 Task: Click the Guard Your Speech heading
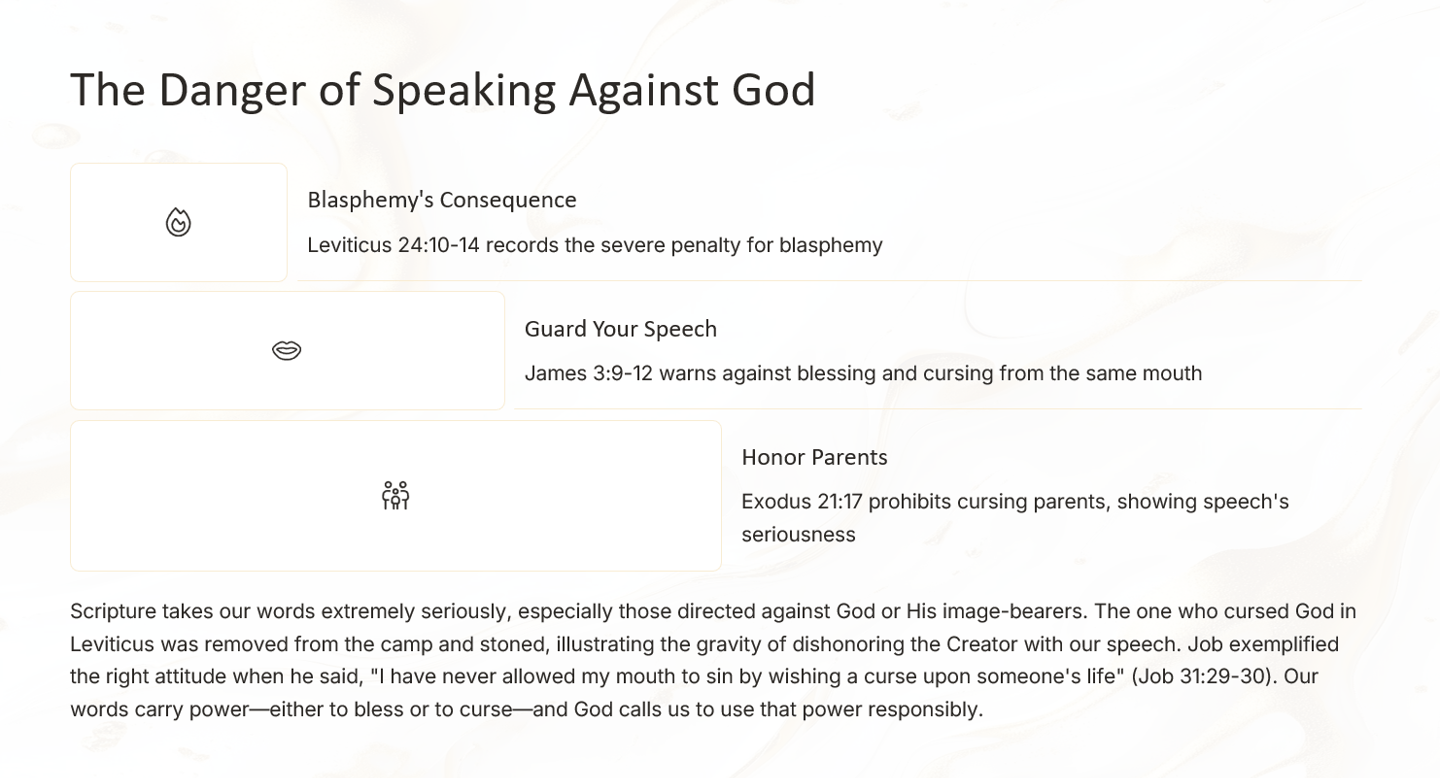click(620, 329)
